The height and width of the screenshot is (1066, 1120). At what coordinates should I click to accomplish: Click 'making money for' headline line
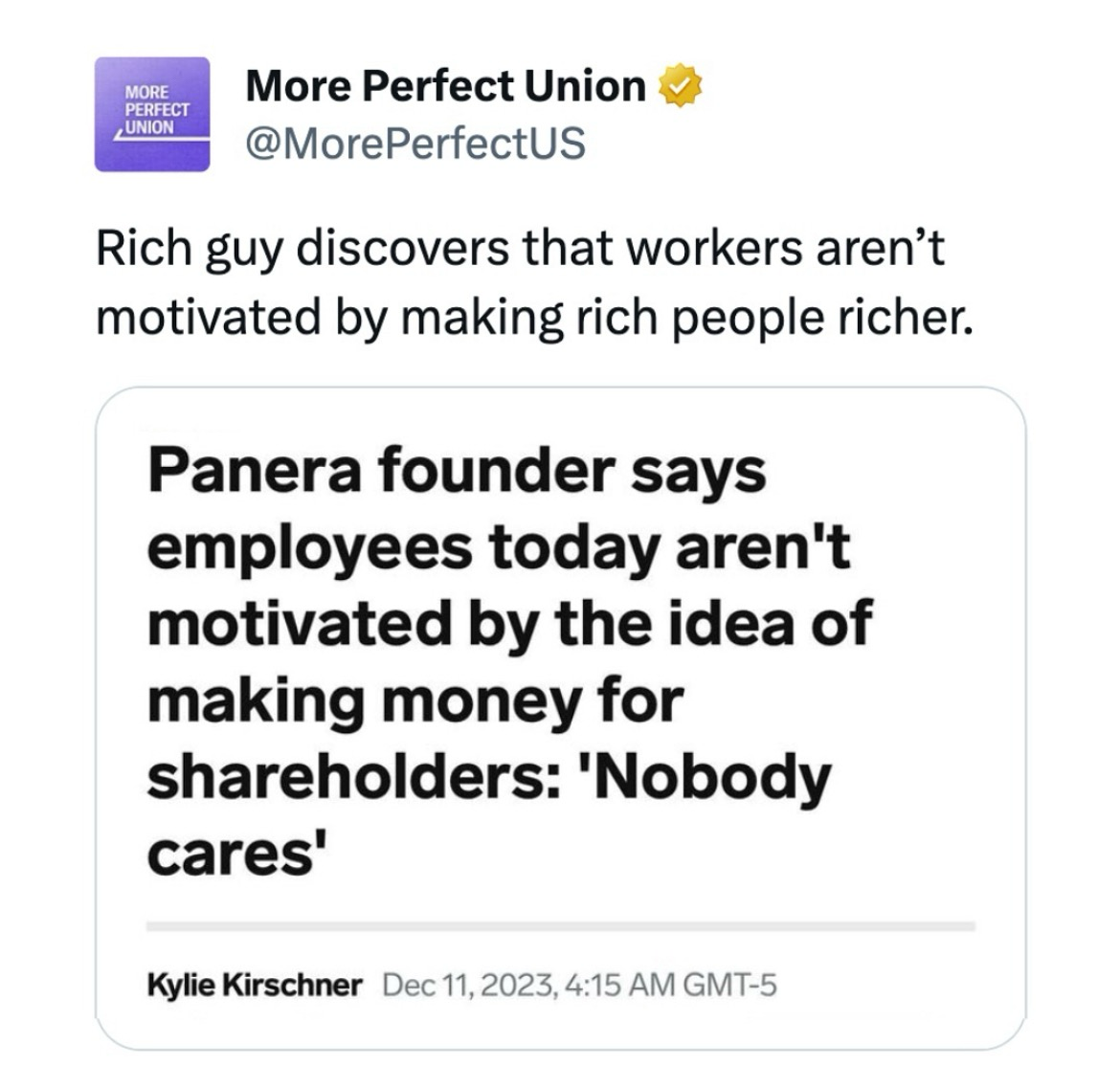tap(415, 700)
